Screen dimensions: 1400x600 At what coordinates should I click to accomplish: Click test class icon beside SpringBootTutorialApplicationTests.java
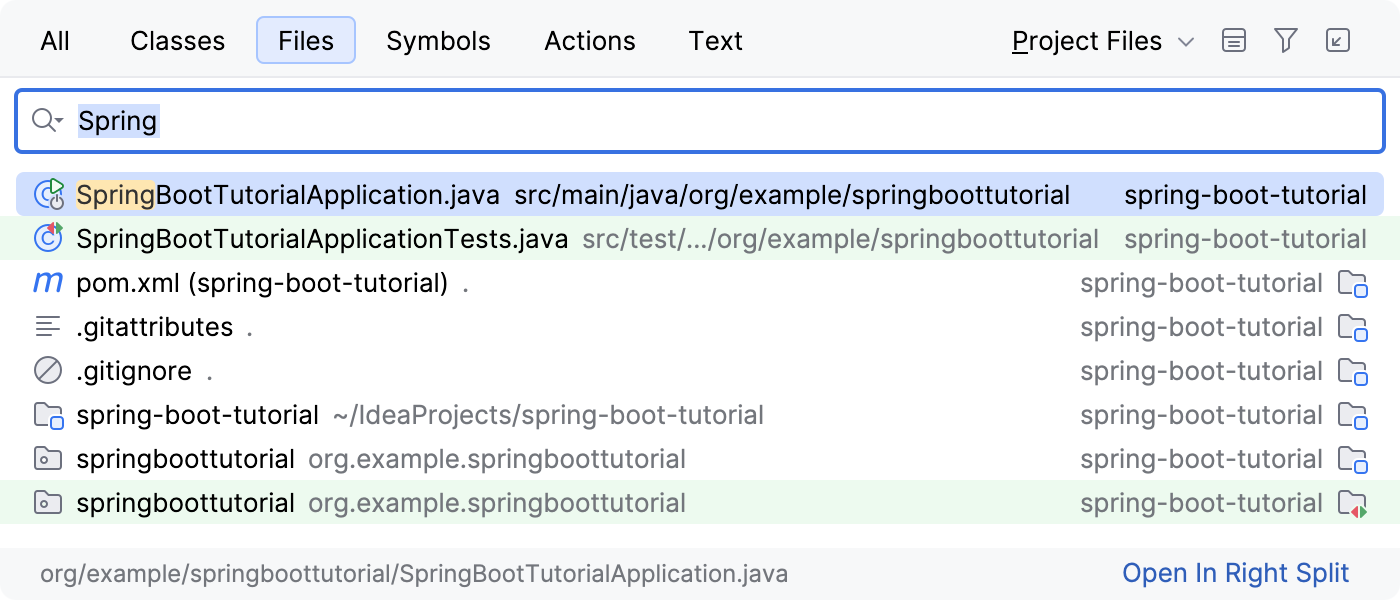[x=48, y=239]
